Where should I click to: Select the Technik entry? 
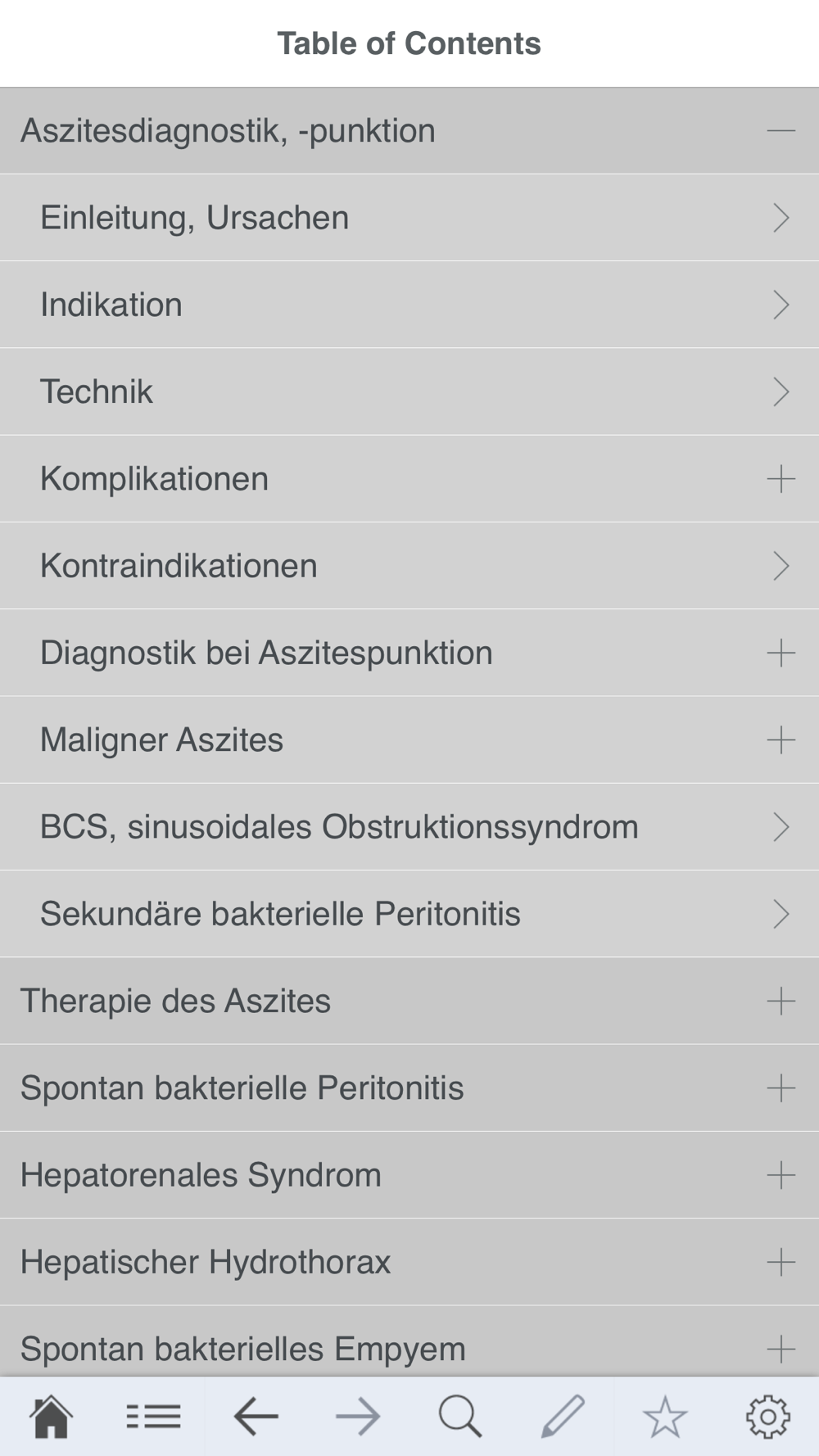point(409,391)
